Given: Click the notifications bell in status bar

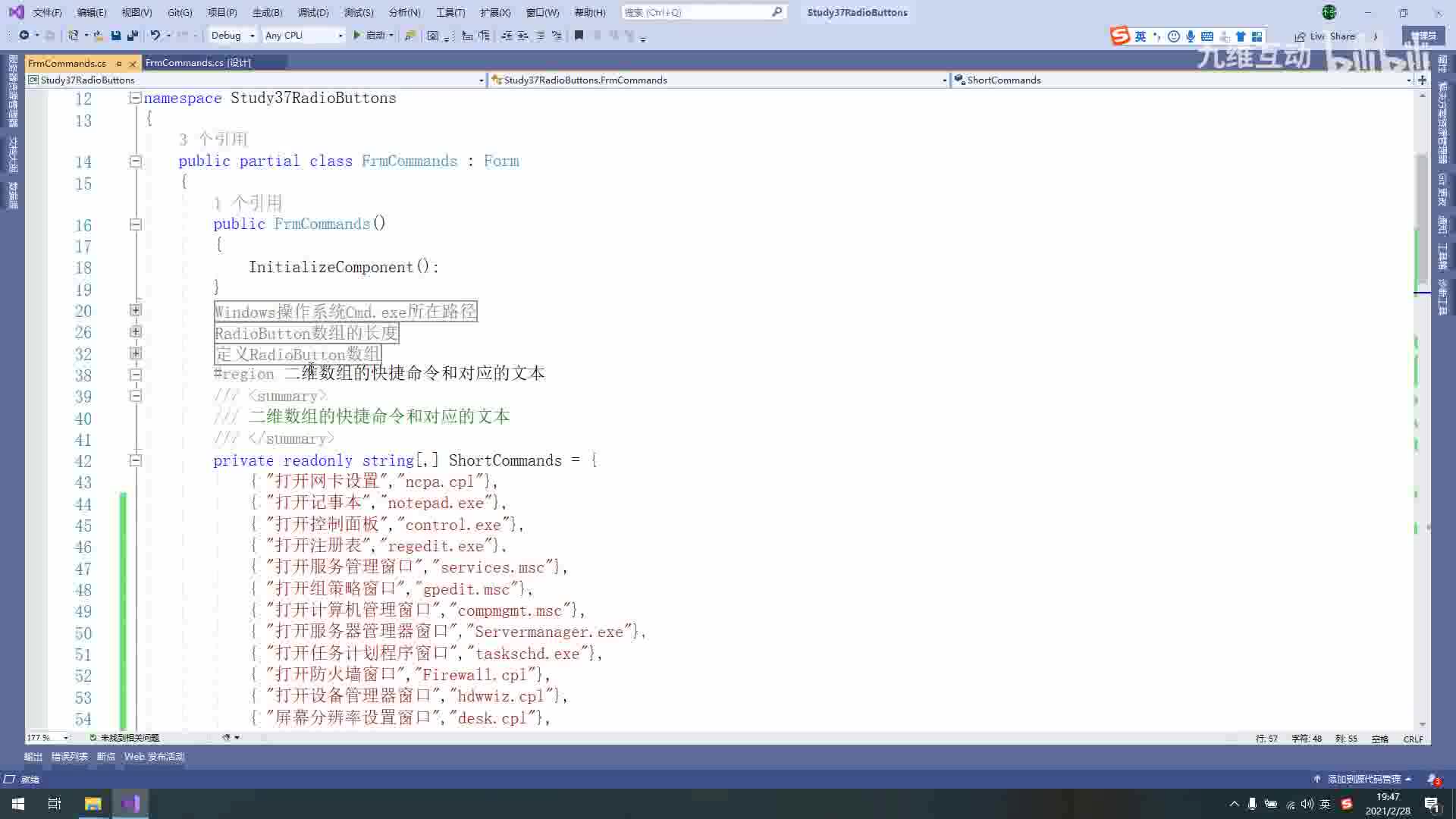Looking at the screenshot, I should click(1432, 779).
